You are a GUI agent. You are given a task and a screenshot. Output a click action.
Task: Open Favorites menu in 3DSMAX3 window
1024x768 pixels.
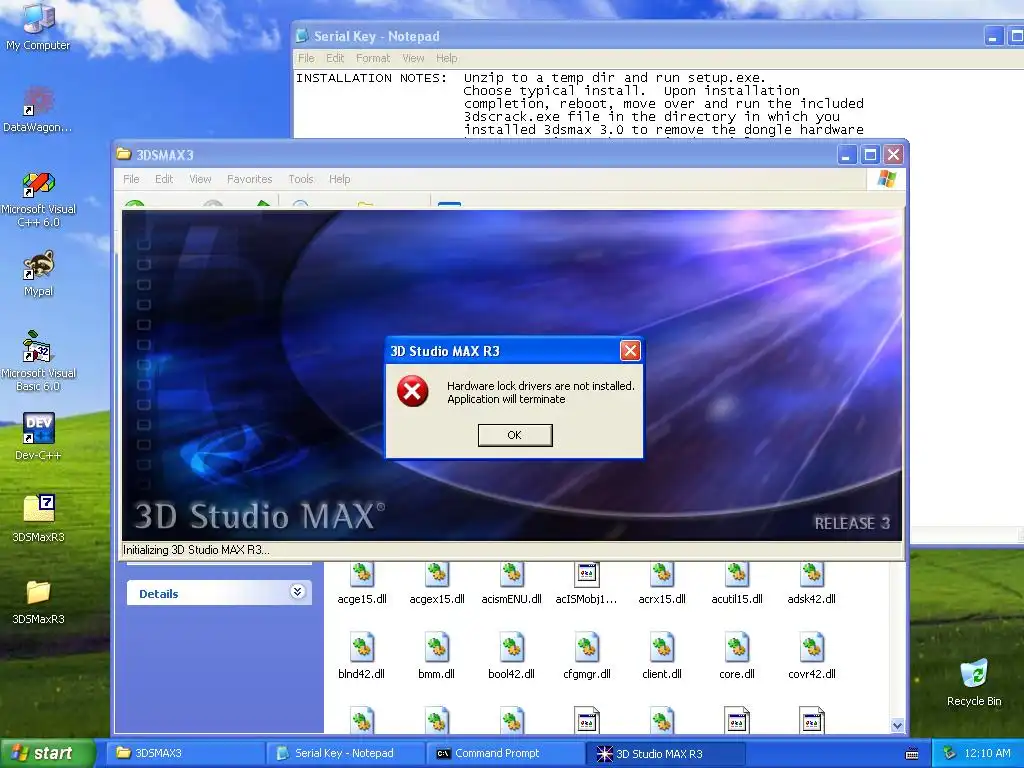click(x=249, y=179)
